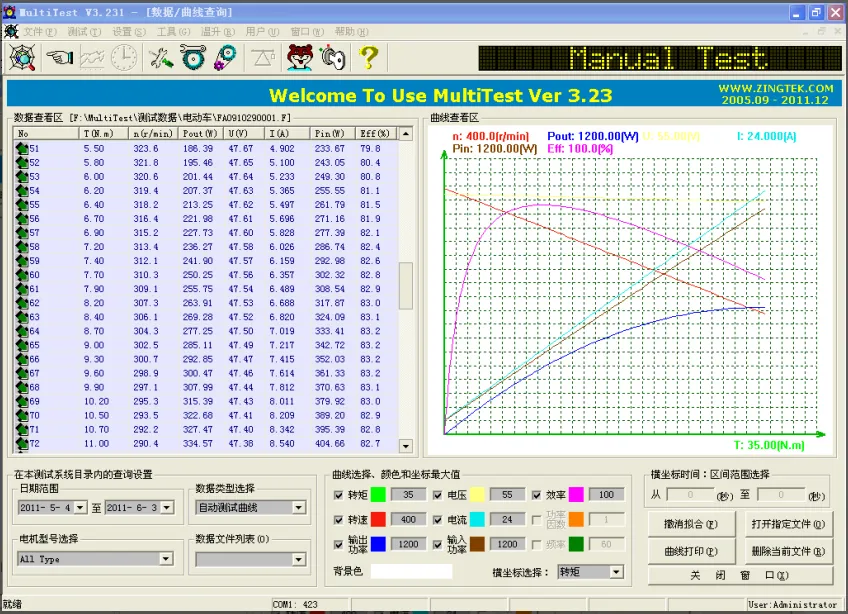Click the 转速 max value field 400
Image resolution: width=848 pixels, height=614 pixels.
(408, 519)
